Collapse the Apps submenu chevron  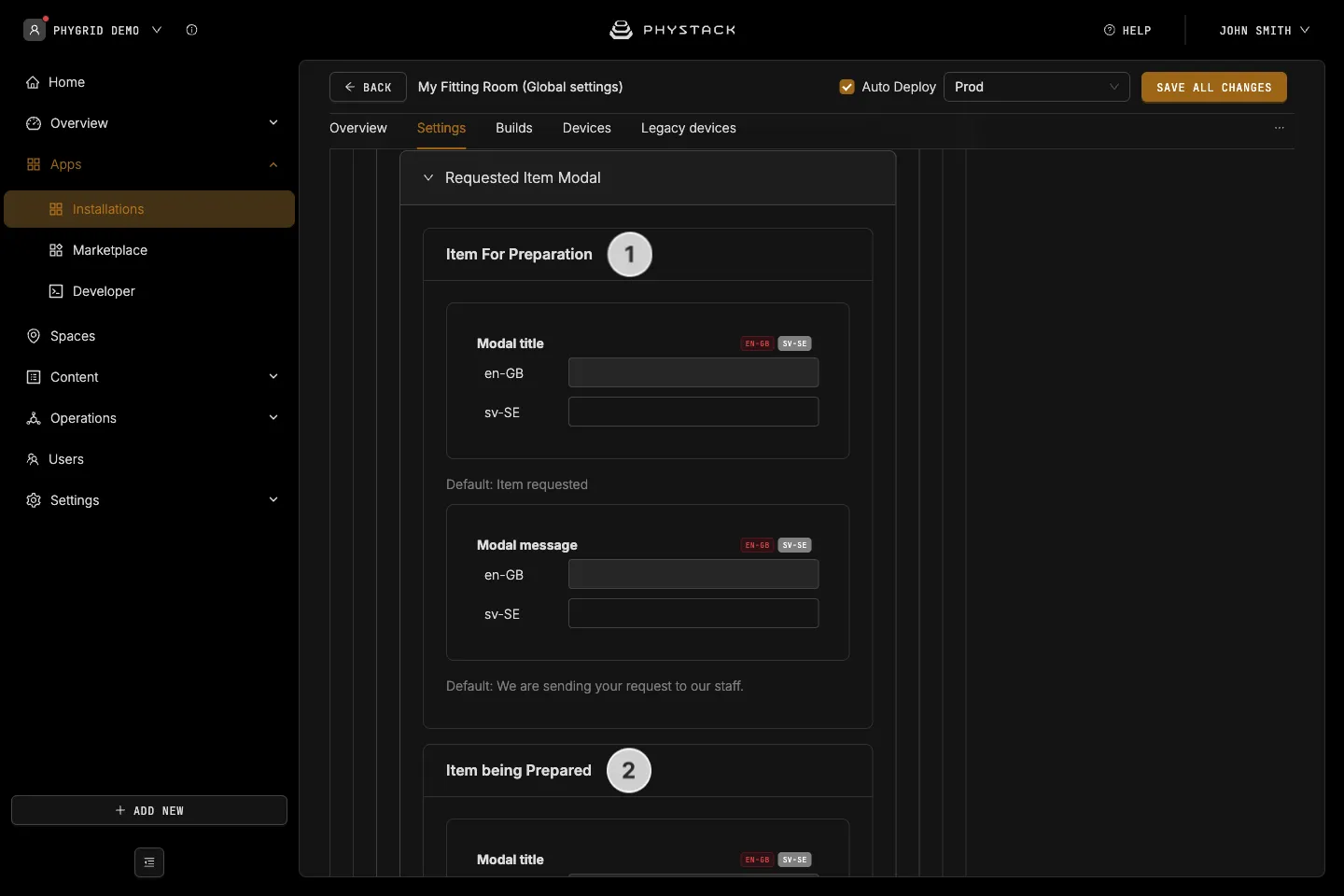tap(273, 164)
